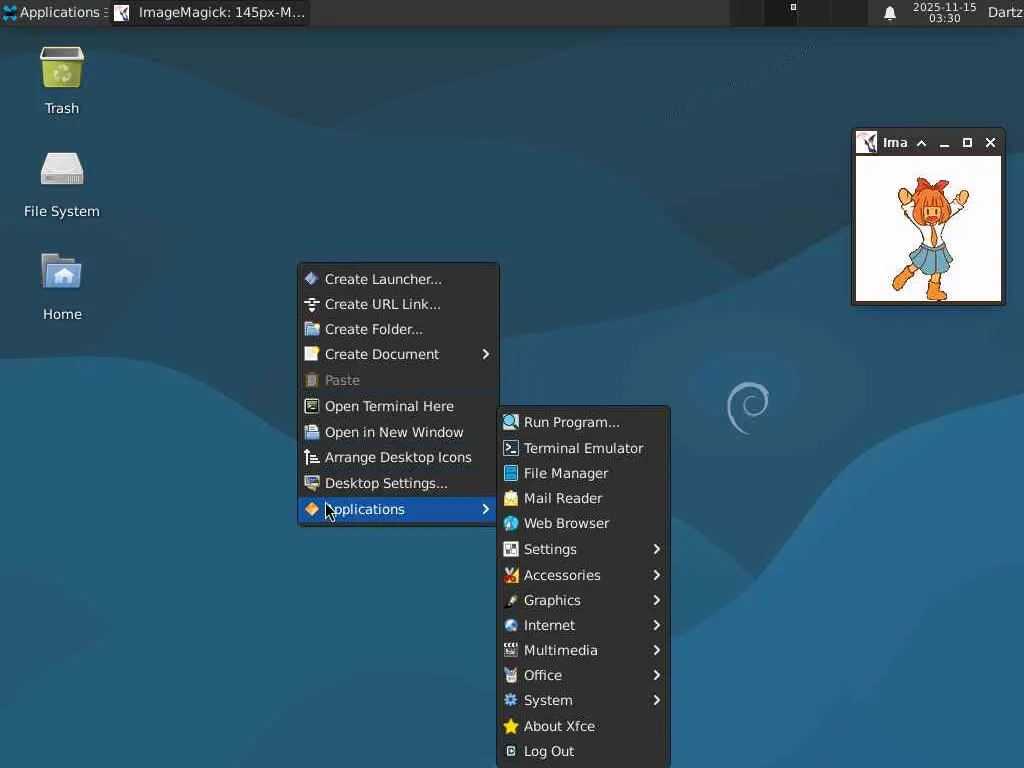Open the notification bell in panel
1024x768 pixels.
coord(889,13)
